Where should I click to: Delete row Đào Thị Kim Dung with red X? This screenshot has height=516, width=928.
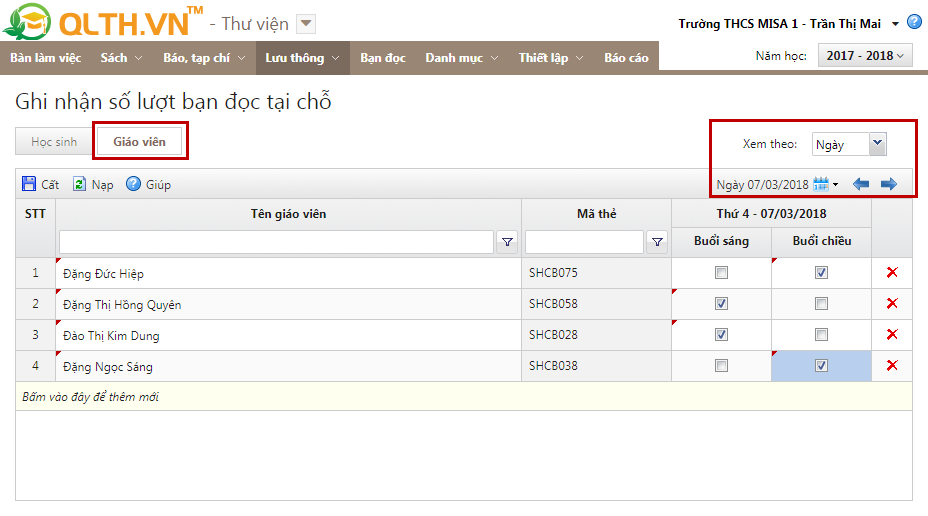[892, 334]
